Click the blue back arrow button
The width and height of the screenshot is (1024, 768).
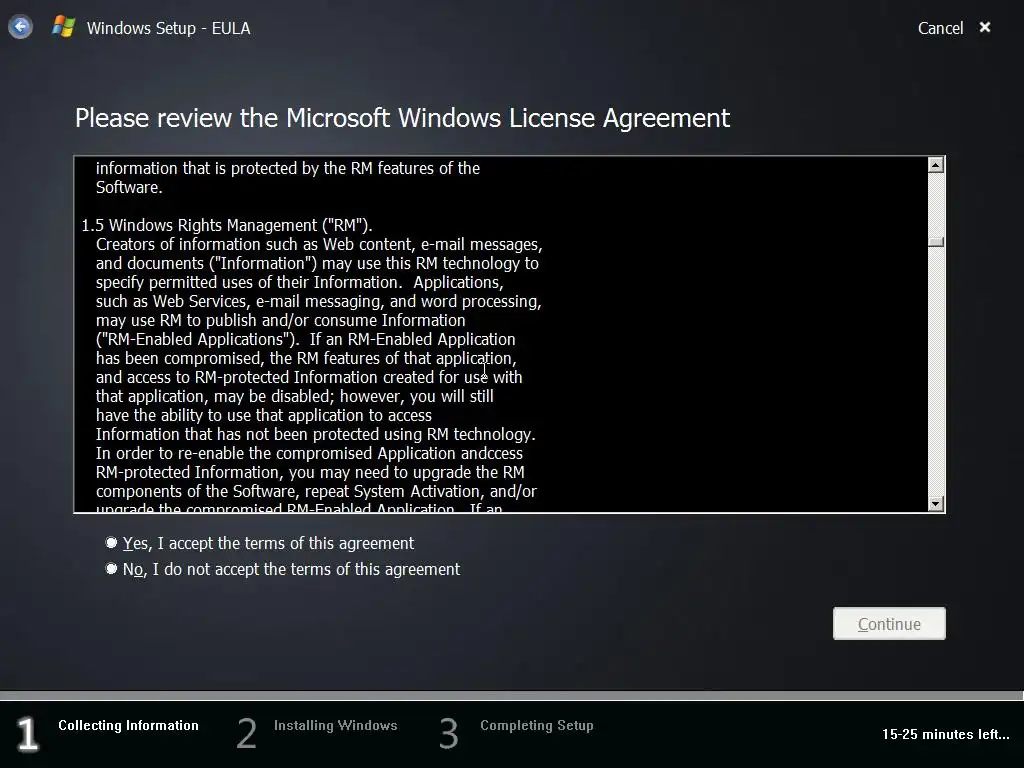tap(20, 27)
